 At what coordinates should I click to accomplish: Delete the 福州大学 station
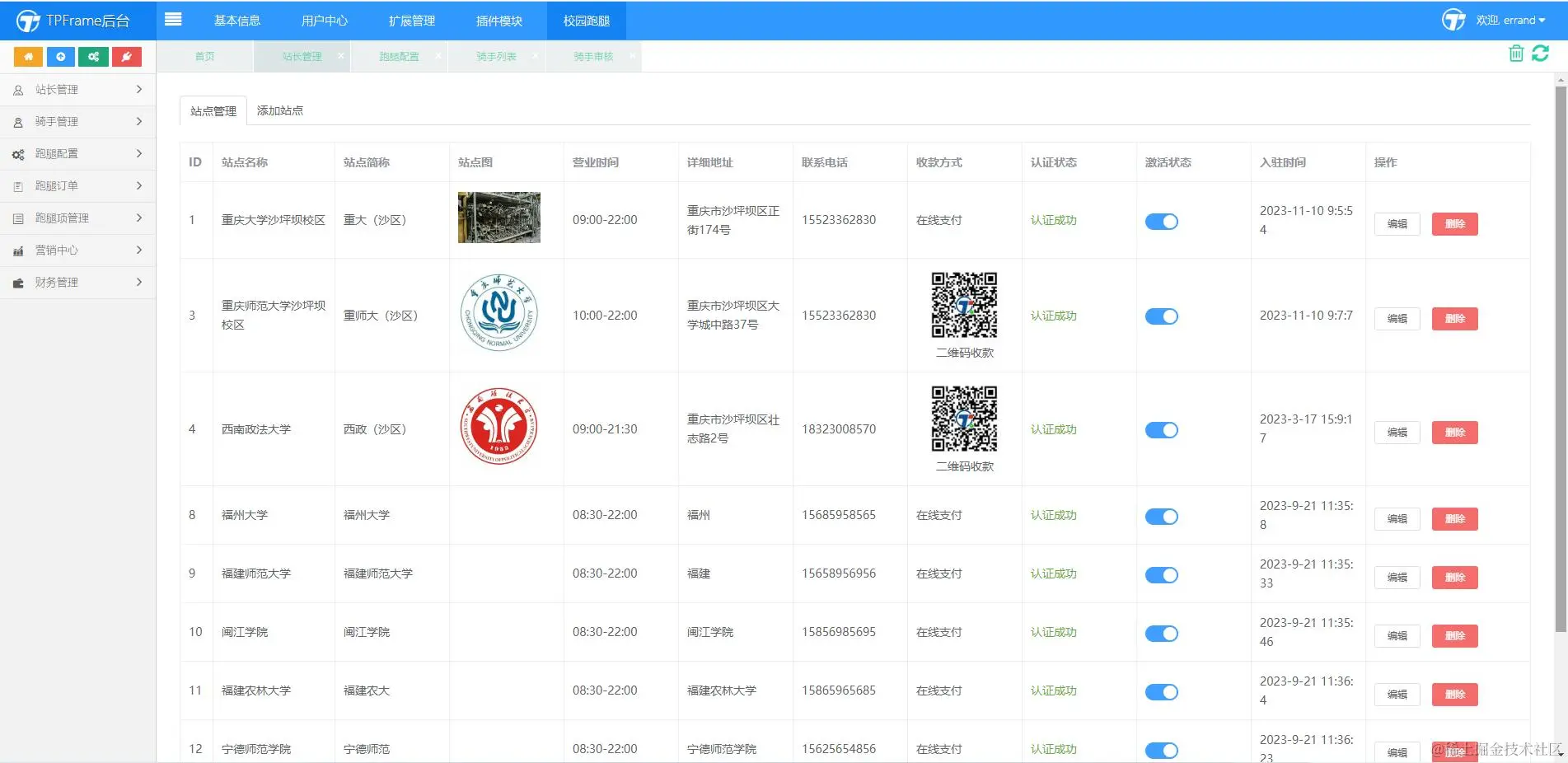(1455, 519)
